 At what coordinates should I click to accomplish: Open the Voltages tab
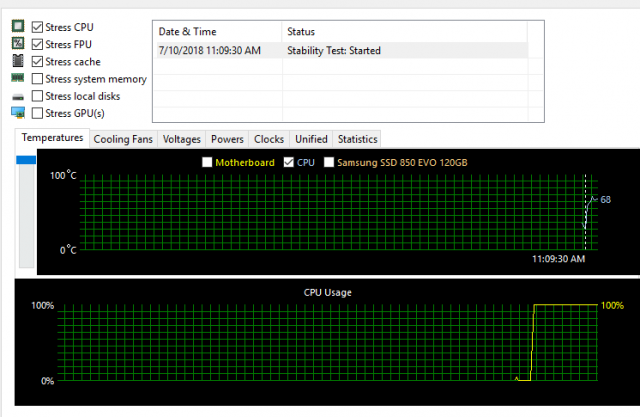coord(181,139)
